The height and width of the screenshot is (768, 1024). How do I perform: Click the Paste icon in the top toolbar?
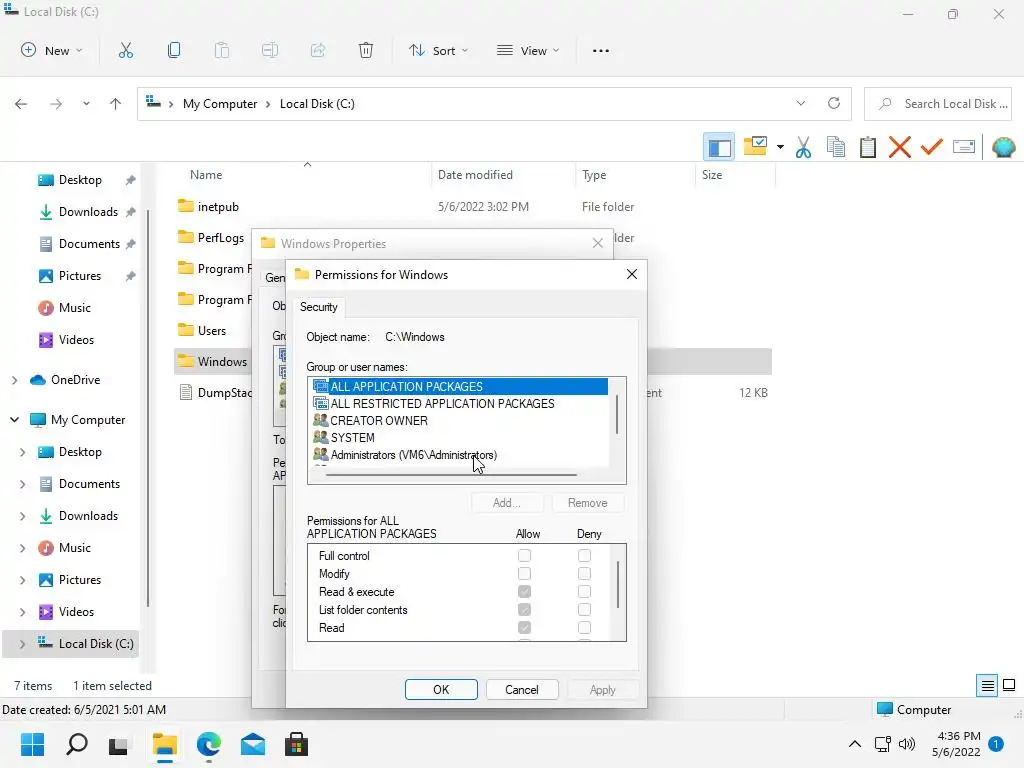click(x=222, y=50)
